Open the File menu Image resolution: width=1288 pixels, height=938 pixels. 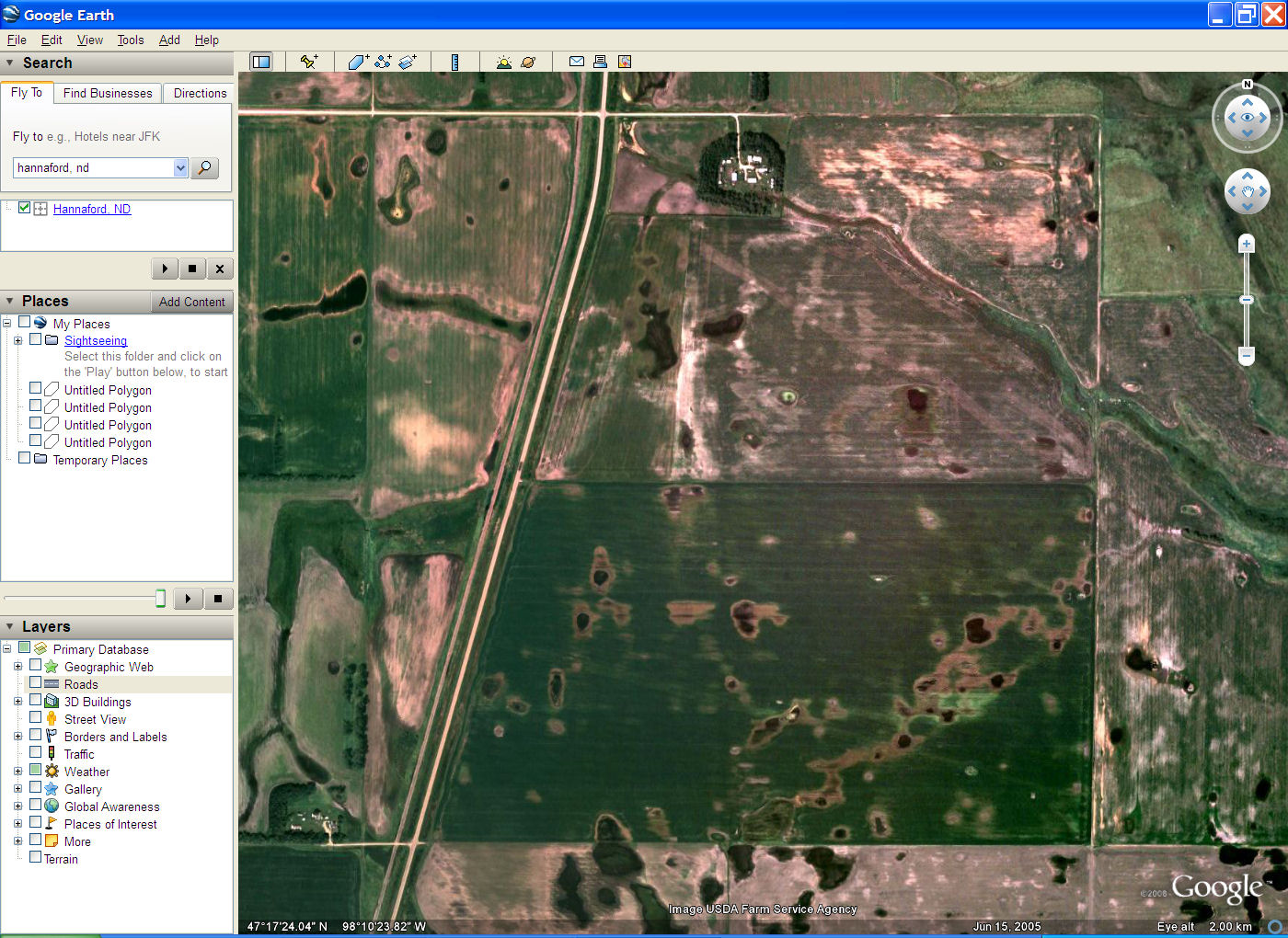tap(17, 40)
